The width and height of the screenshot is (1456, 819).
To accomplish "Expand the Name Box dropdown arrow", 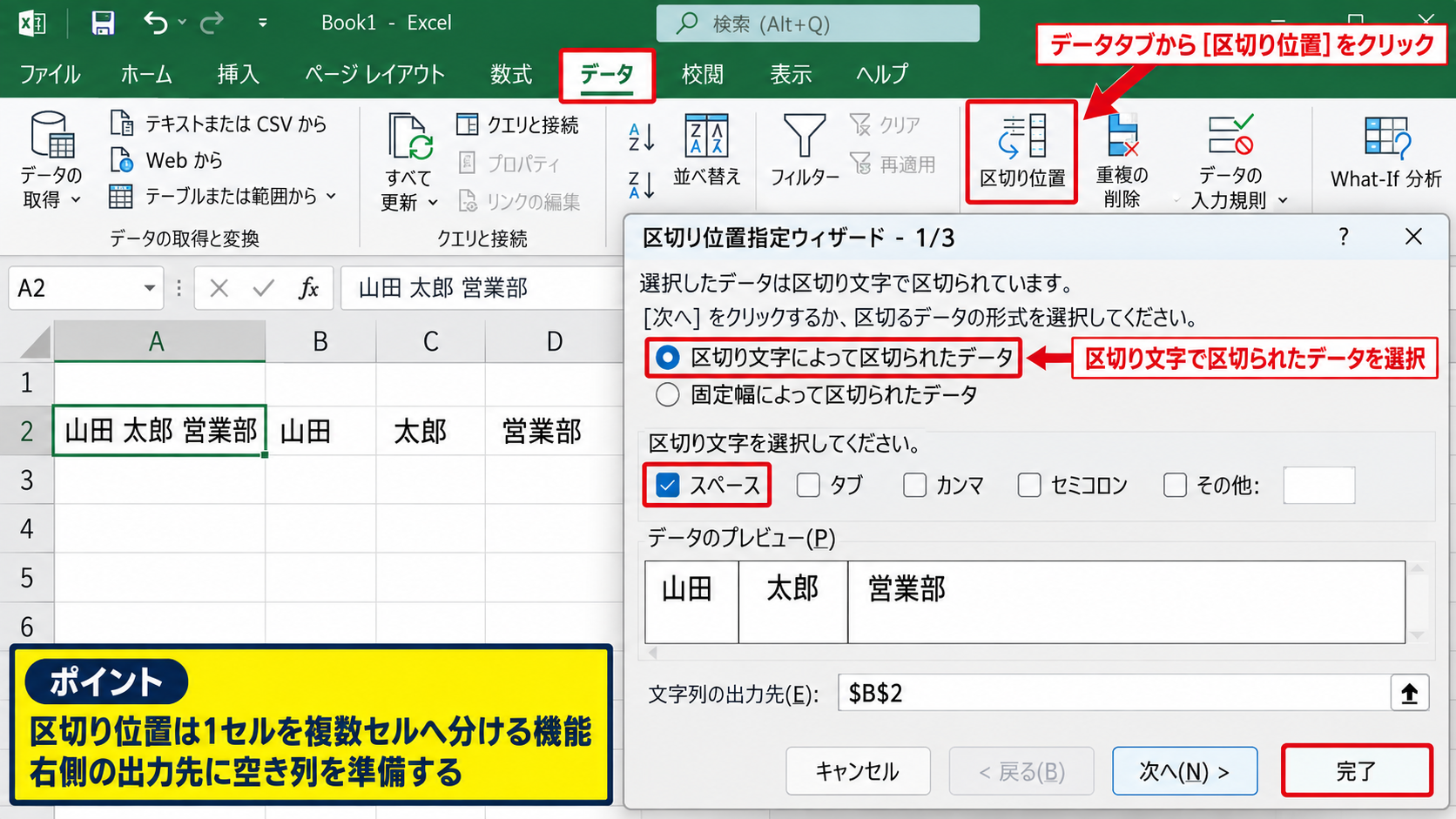I will (x=150, y=288).
